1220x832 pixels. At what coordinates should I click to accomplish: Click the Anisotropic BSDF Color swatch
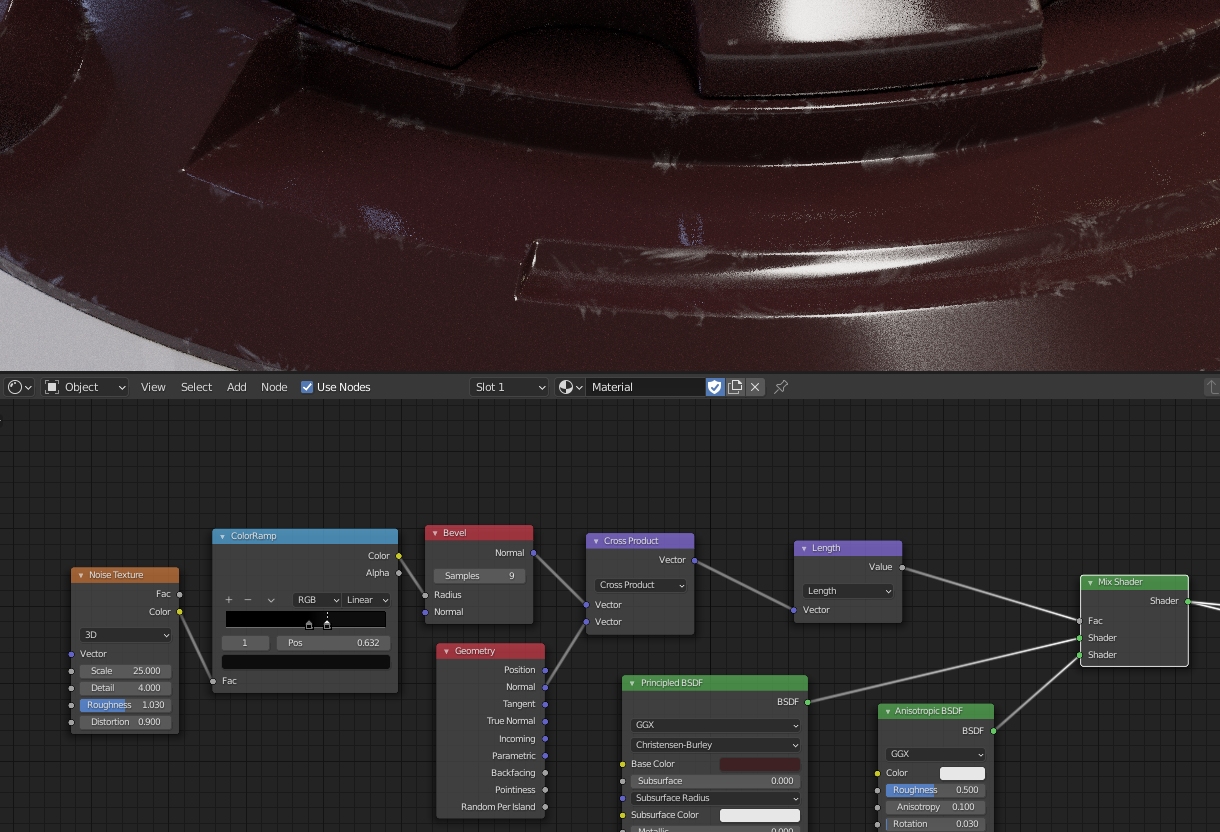962,773
